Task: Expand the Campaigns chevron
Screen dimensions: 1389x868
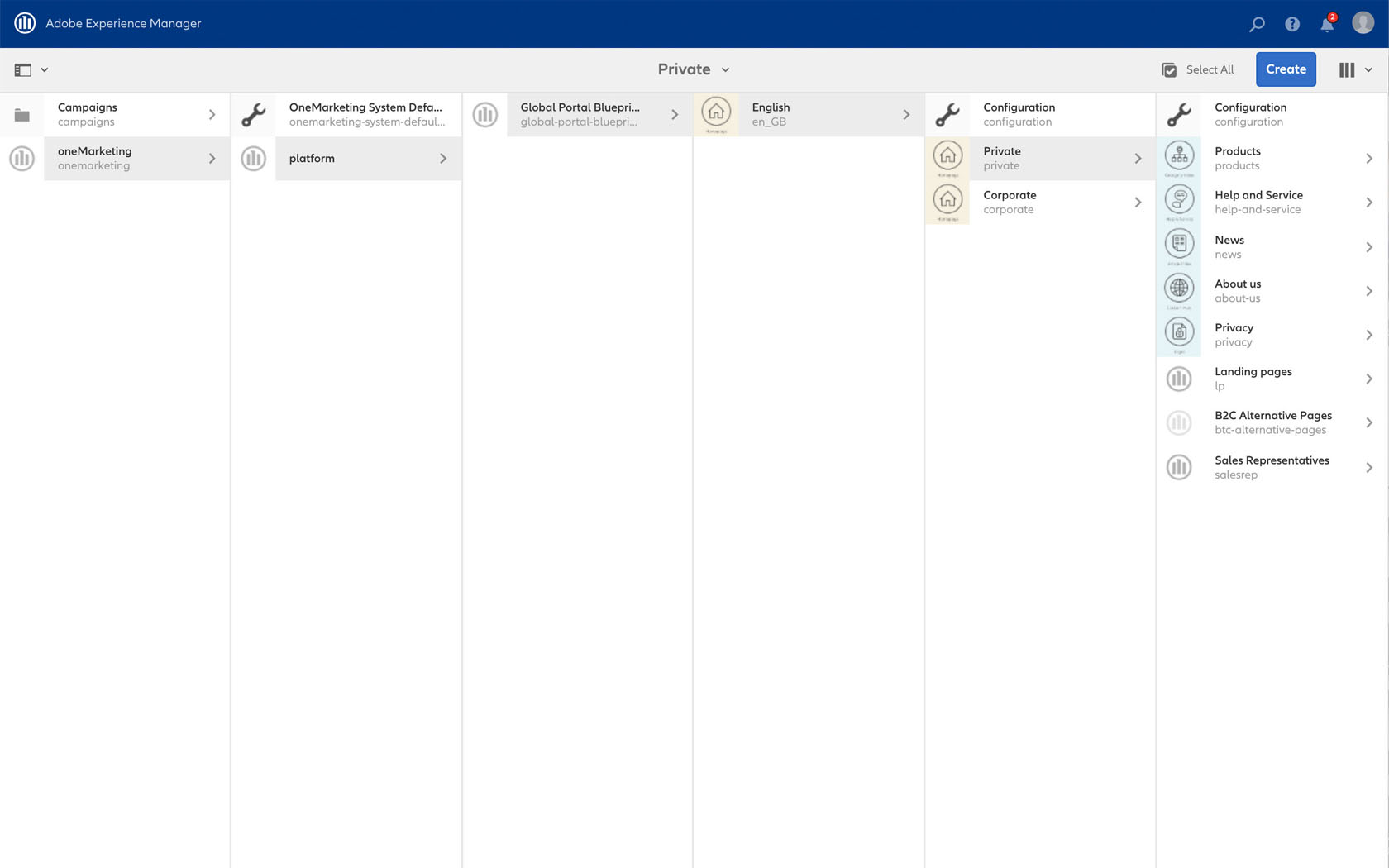Action: point(212,115)
